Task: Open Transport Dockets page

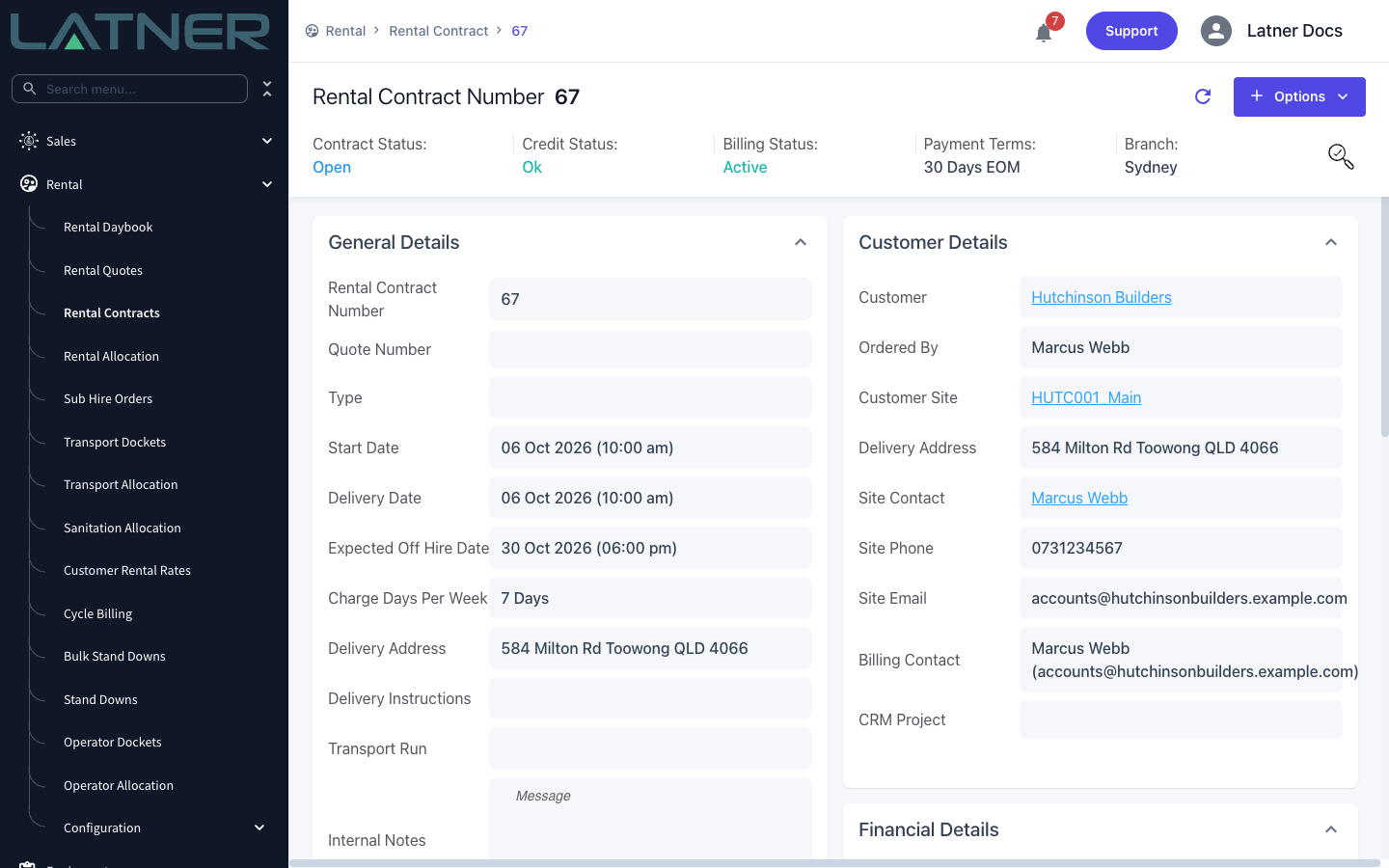Action: [x=115, y=443]
